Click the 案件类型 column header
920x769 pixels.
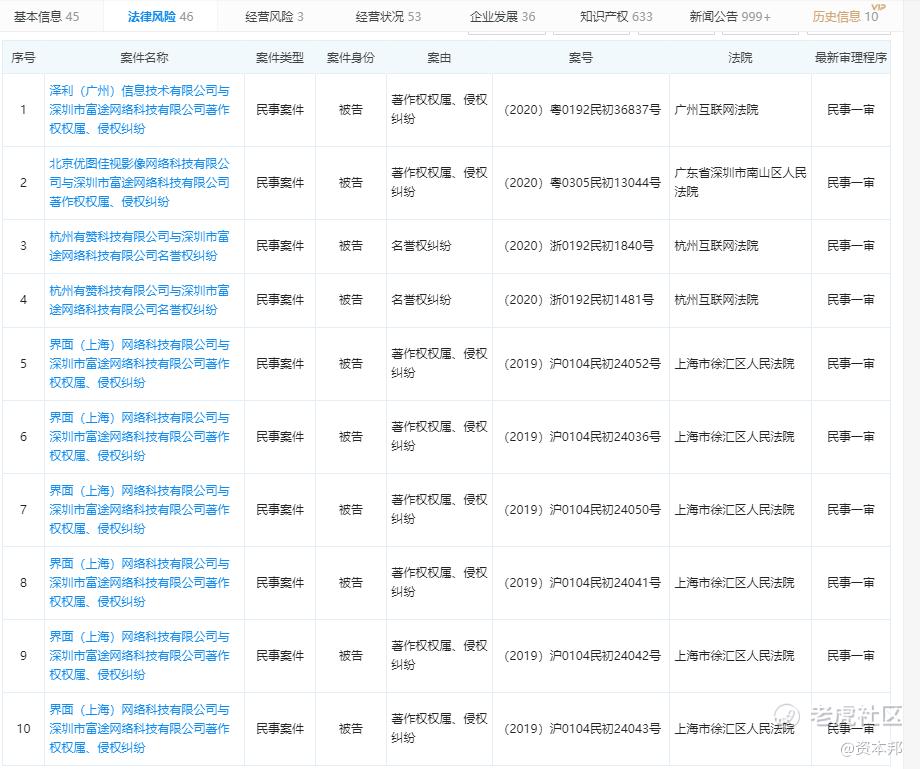[280, 57]
